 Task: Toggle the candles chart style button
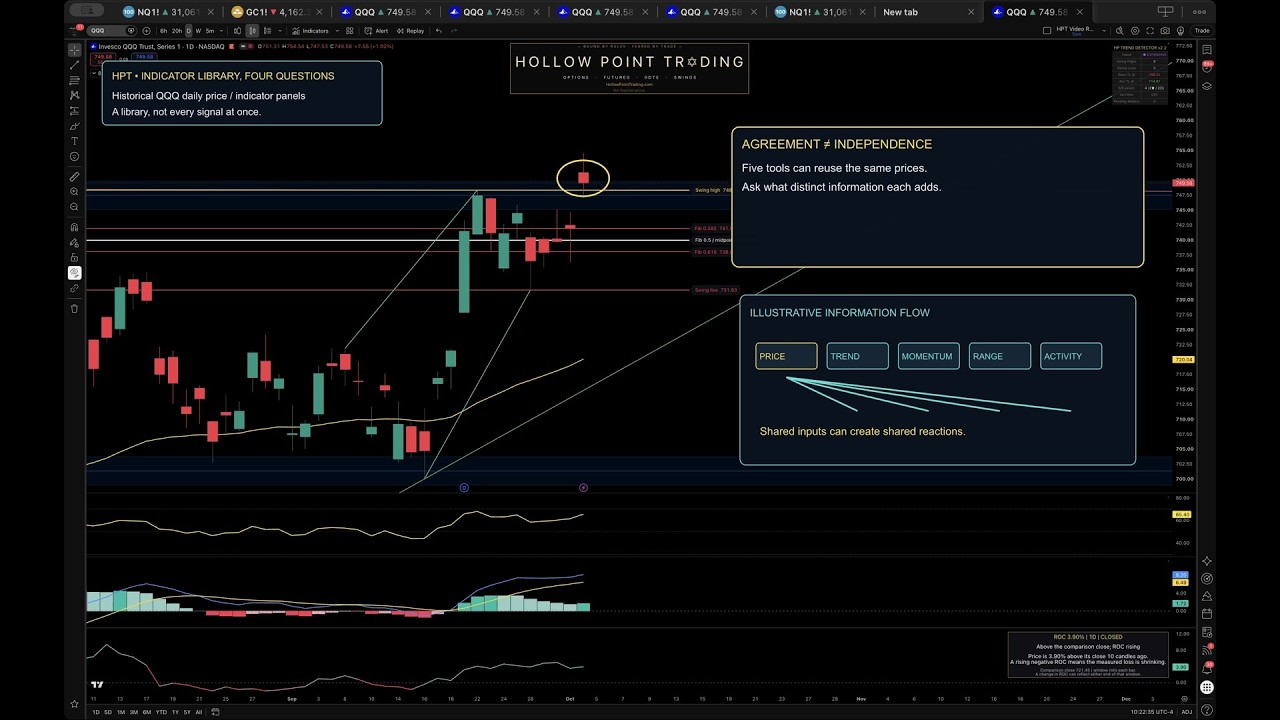(x=252, y=31)
